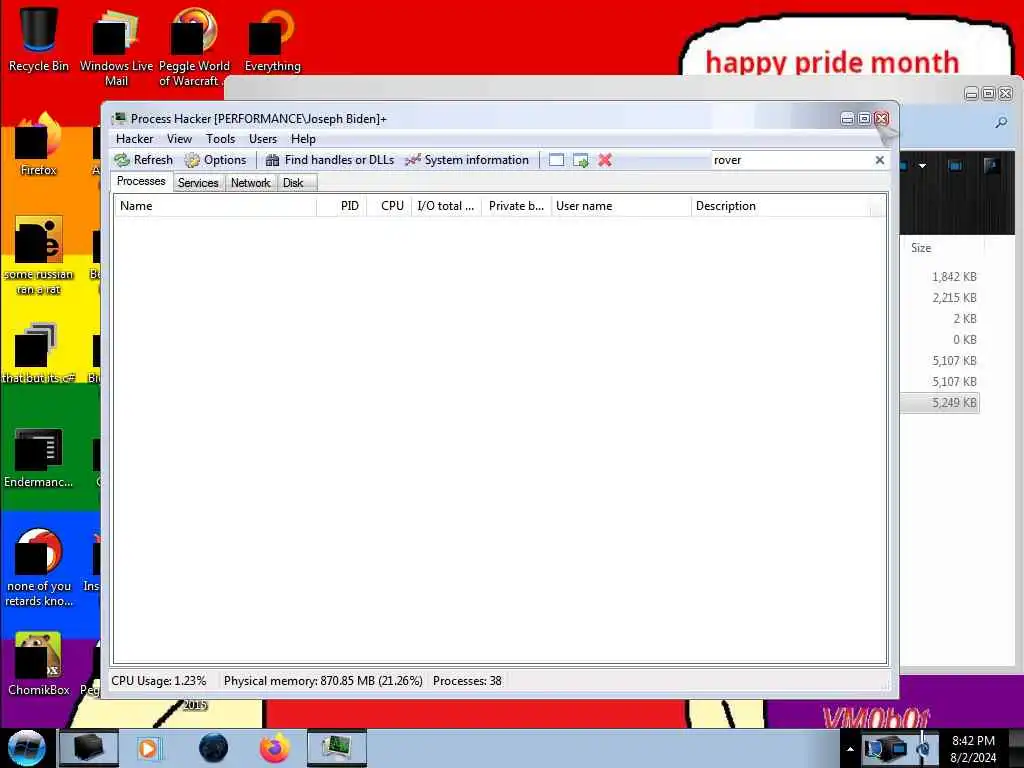The width and height of the screenshot is (1024, 768).
Task: Click Processes: 38 status entry
Action: 467,681
